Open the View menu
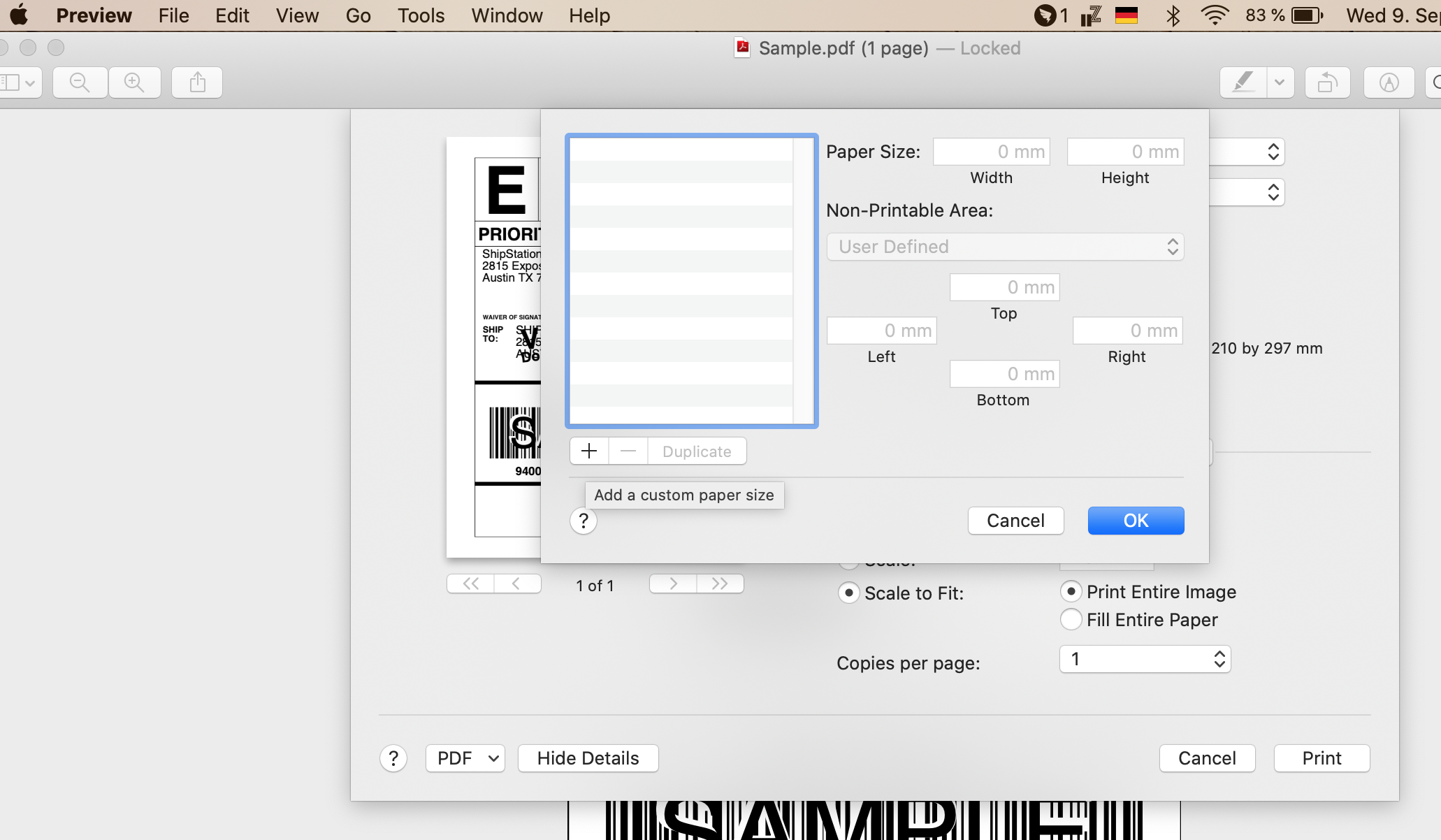 [x=297, y=15]
